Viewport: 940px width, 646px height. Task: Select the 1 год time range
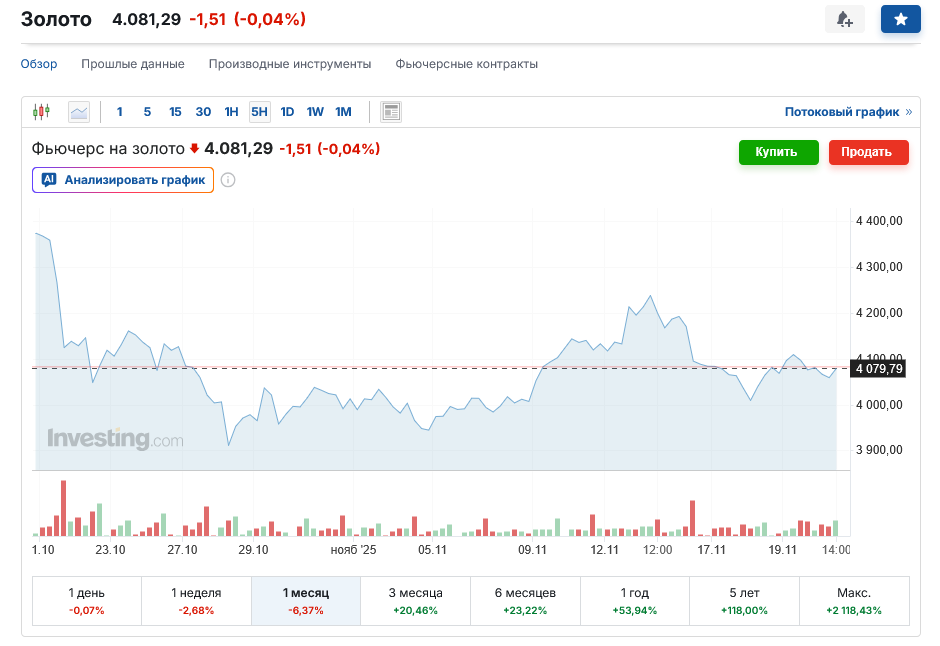[635, 601]
